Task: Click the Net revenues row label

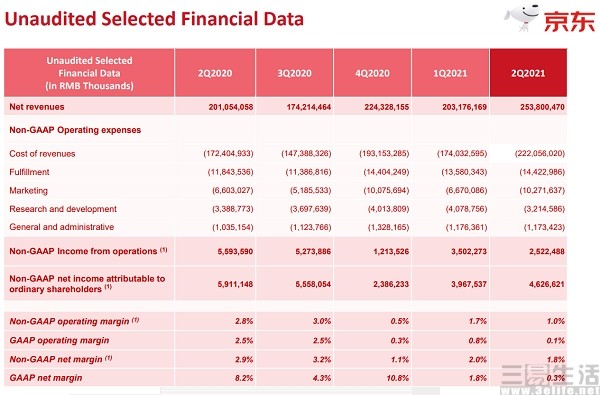Action: pos(37,107)
